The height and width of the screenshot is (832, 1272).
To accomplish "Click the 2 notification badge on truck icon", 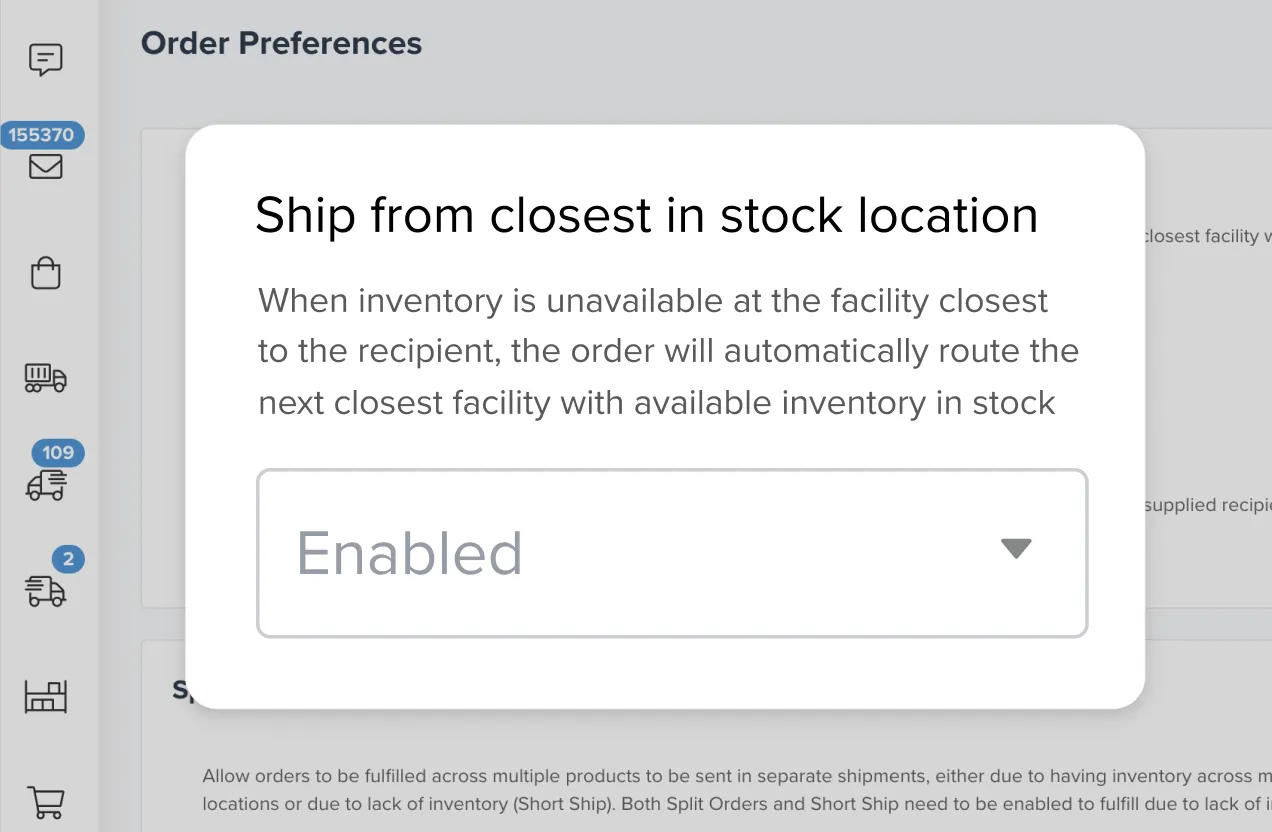I will [x=68, y=560].
